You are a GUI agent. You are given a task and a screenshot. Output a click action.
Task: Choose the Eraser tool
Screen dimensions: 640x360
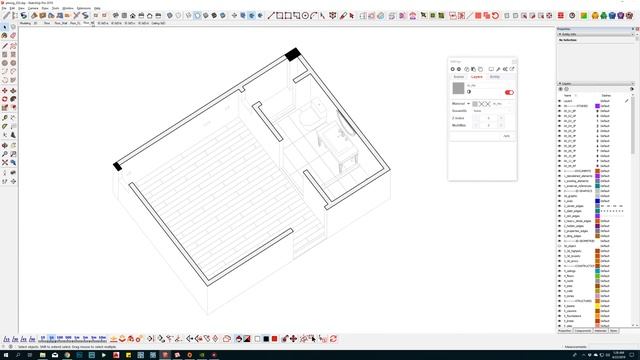click(13, 36)
